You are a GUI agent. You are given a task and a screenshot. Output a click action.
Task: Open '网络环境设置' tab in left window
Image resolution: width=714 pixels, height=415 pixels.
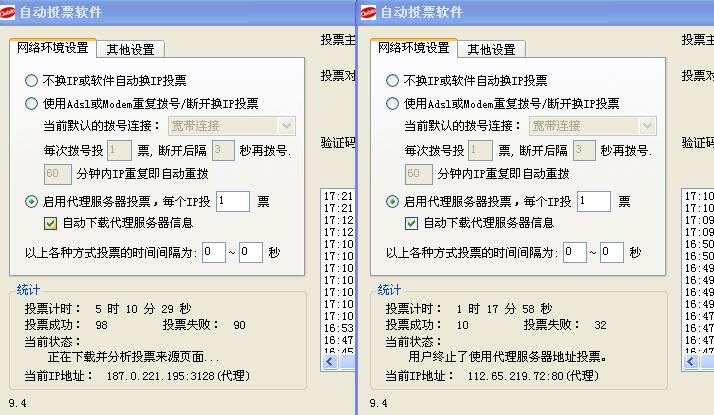point(53,48)
